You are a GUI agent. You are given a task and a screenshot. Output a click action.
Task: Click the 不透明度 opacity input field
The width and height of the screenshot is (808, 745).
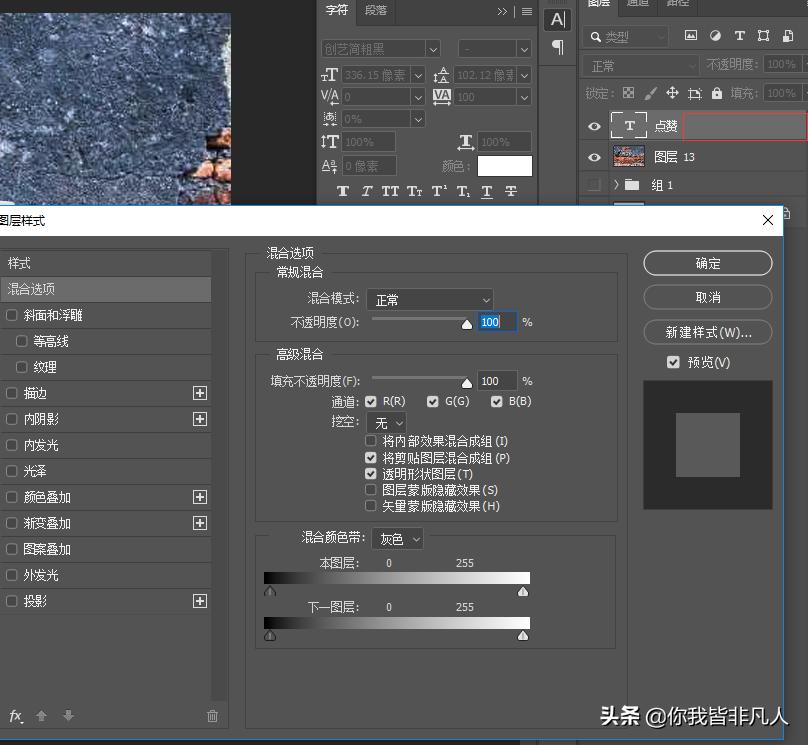pos(496,321)
